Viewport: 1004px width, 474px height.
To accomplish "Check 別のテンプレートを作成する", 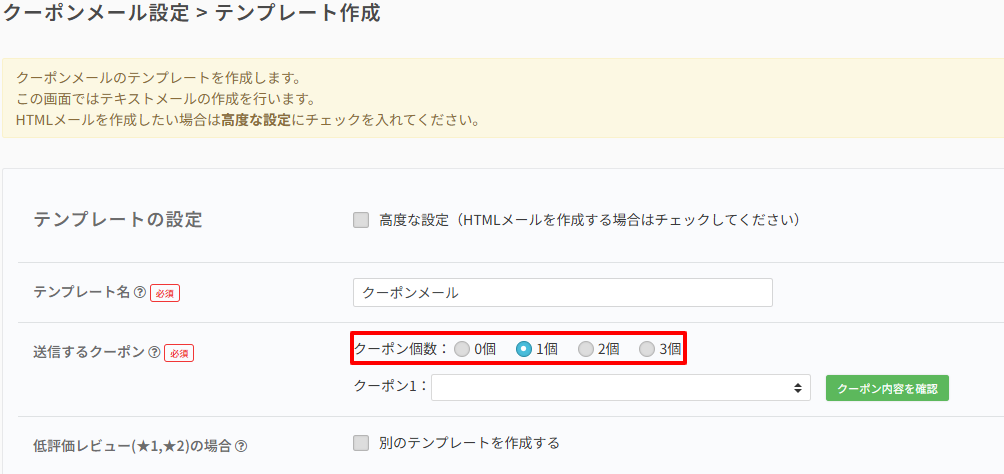I will pyautogui.click(x=361, y=443).
